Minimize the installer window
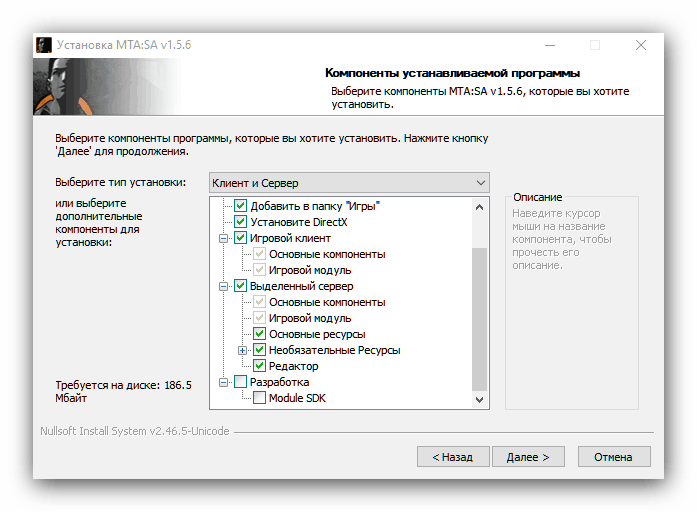697x512 pixels. (x=550, y=45)
